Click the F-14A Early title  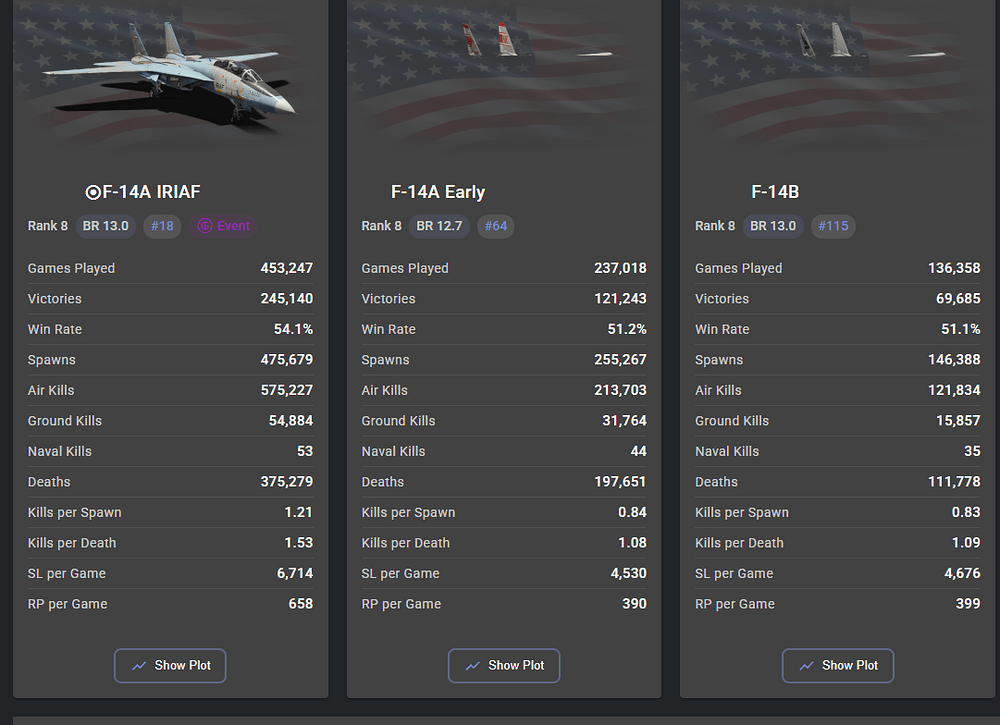pos(438,192)
